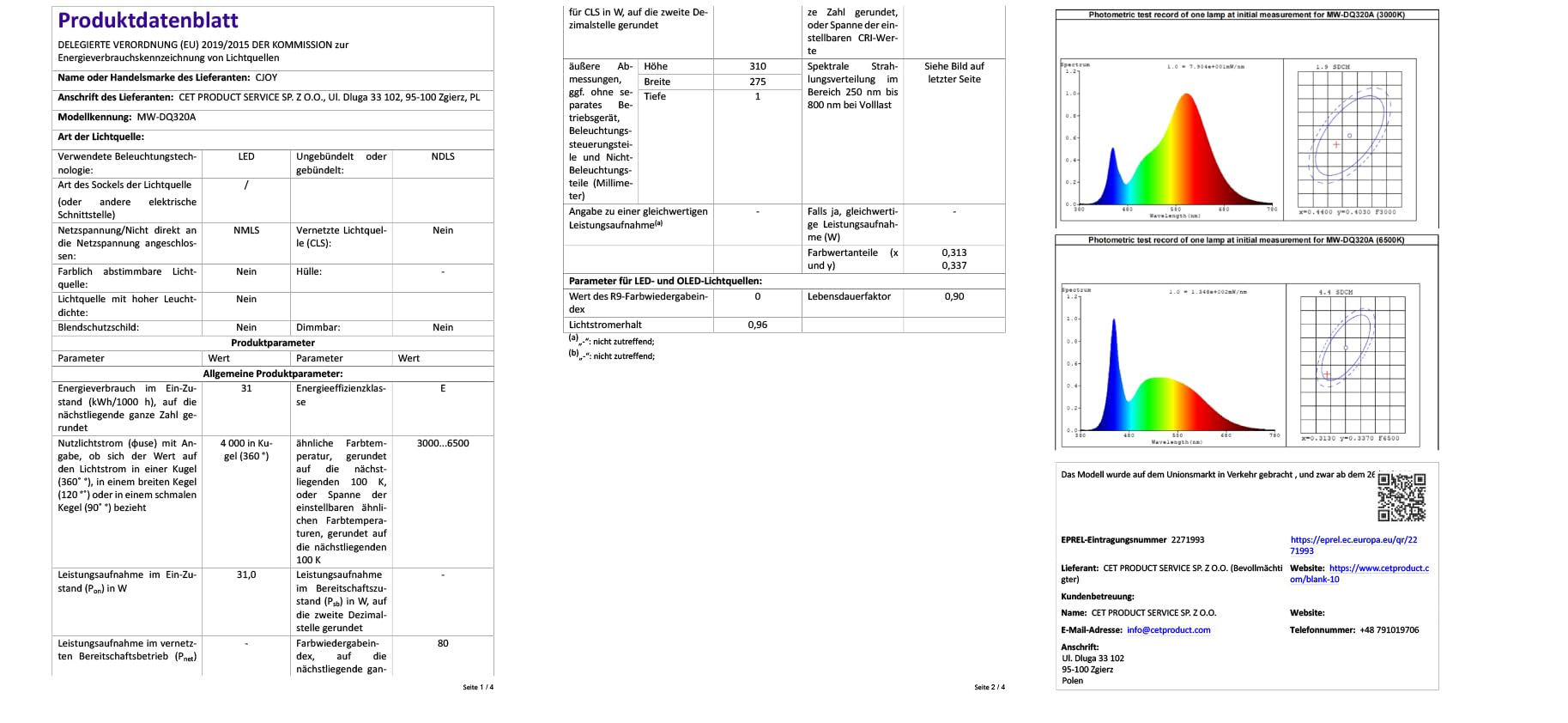Click the 6500K spectrum chart
The image size is (1568, 723).
click(x=1172, y=366)
